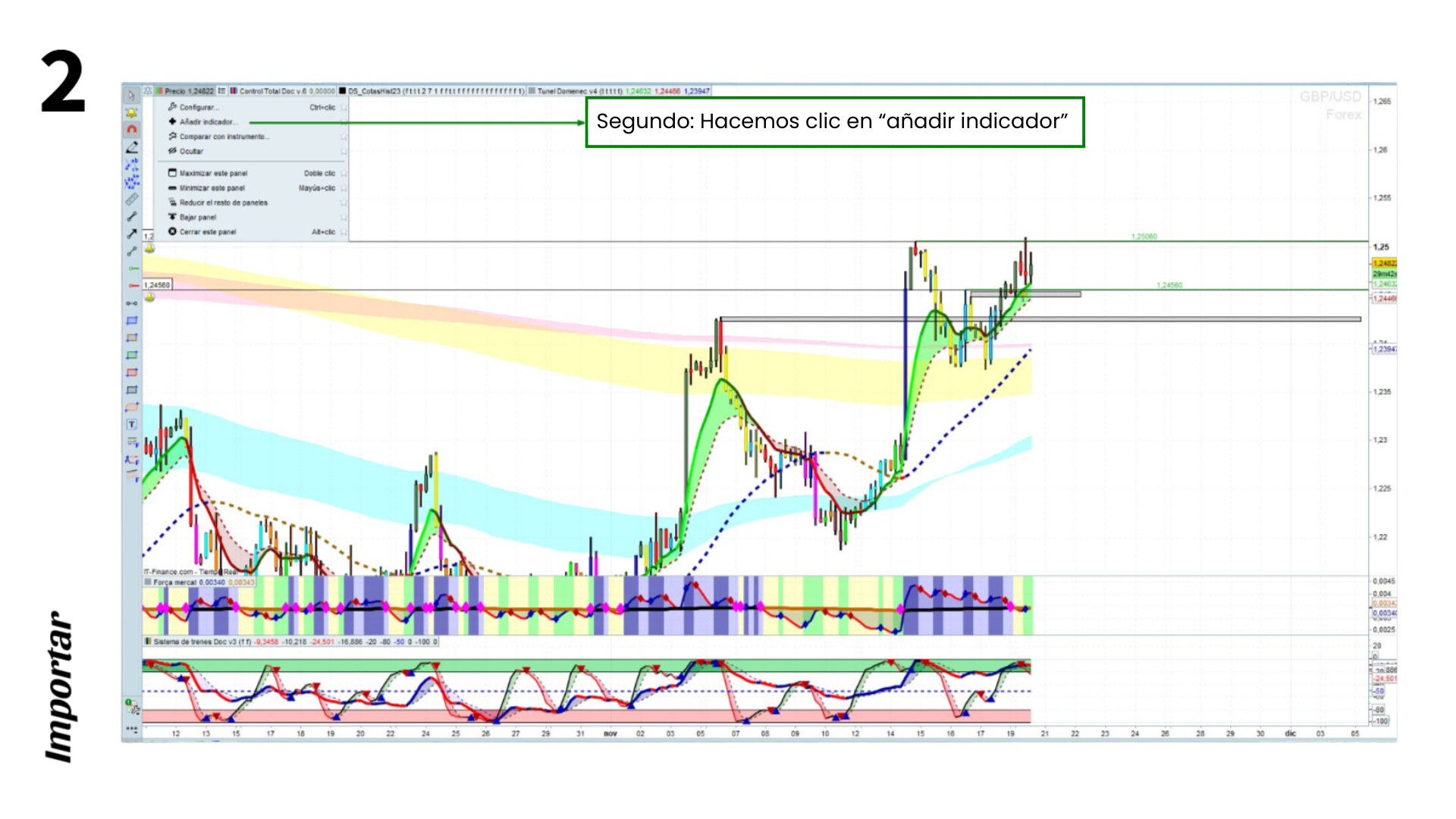Select the pencil drawing tool

tap(131, 147)
